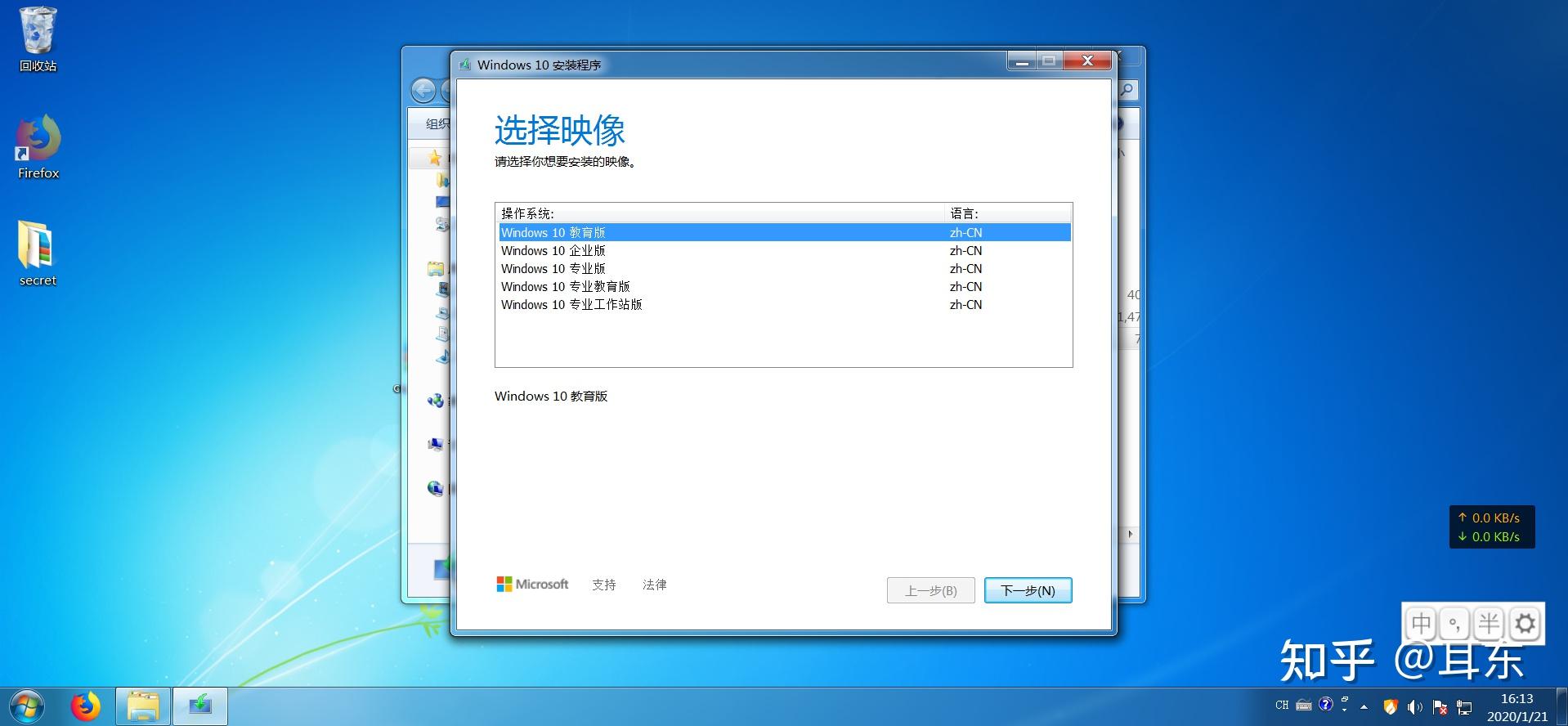
Task: Launch Firefox from the taskbar
Action: point(85,706)
